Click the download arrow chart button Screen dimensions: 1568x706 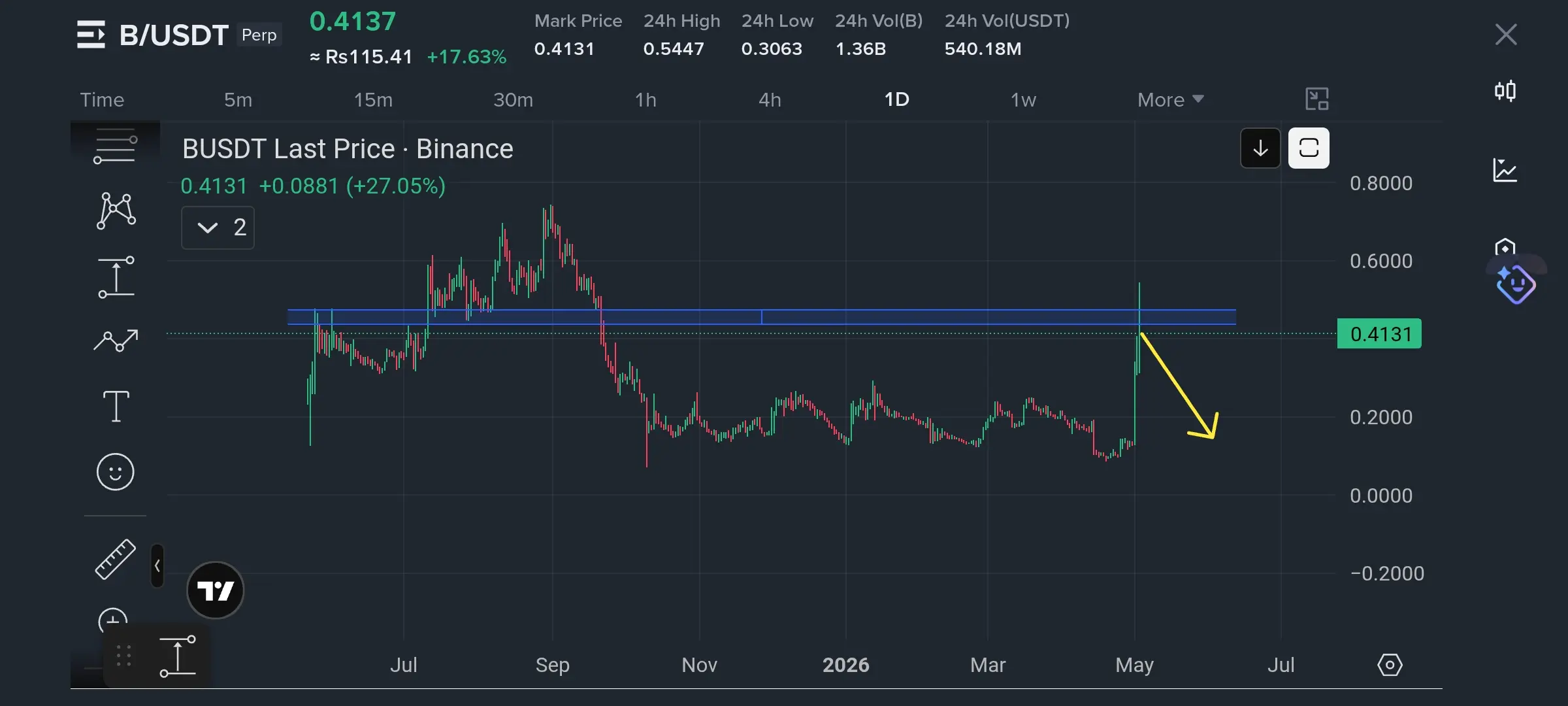pos(1260,148)
